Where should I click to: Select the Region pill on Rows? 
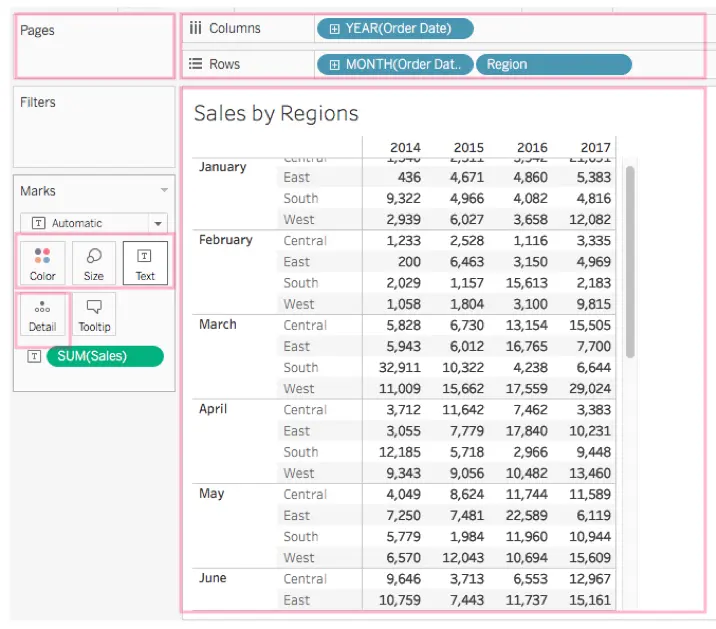click(553, 64)
